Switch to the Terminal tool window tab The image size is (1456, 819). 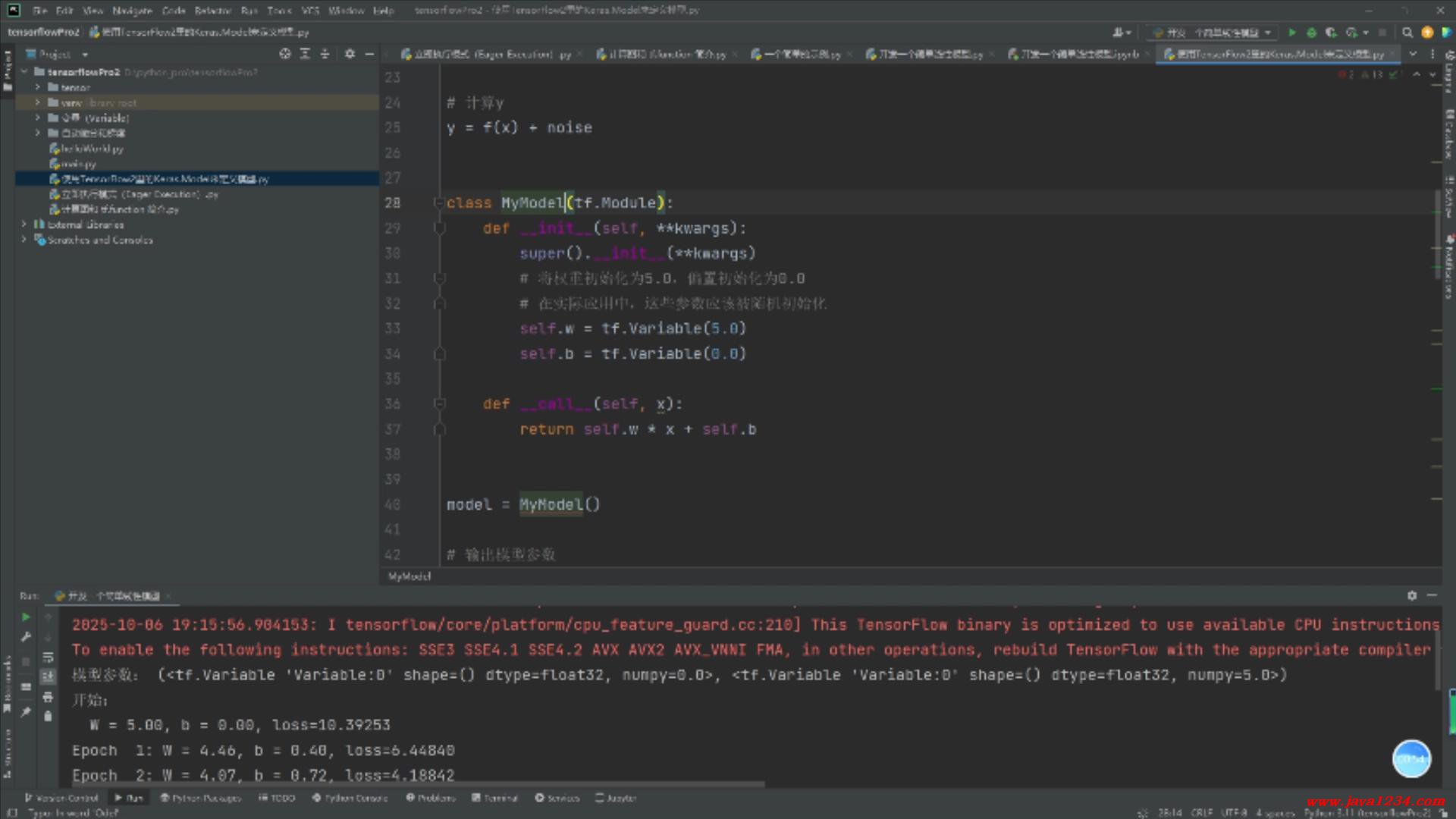tap(494, 798)
